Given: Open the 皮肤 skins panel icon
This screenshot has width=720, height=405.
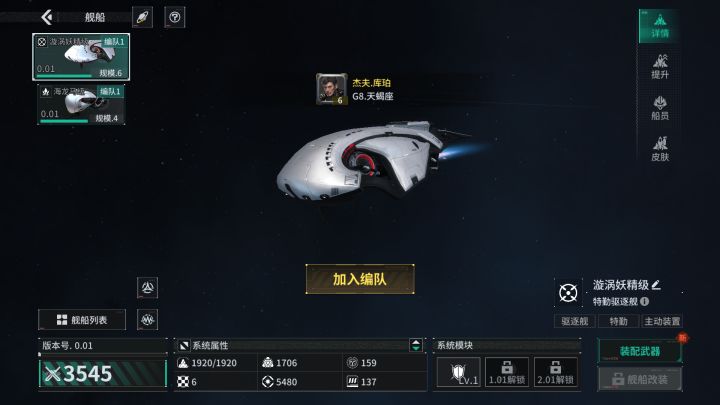Looking at the screenshot, I should (x=660, y=149).
